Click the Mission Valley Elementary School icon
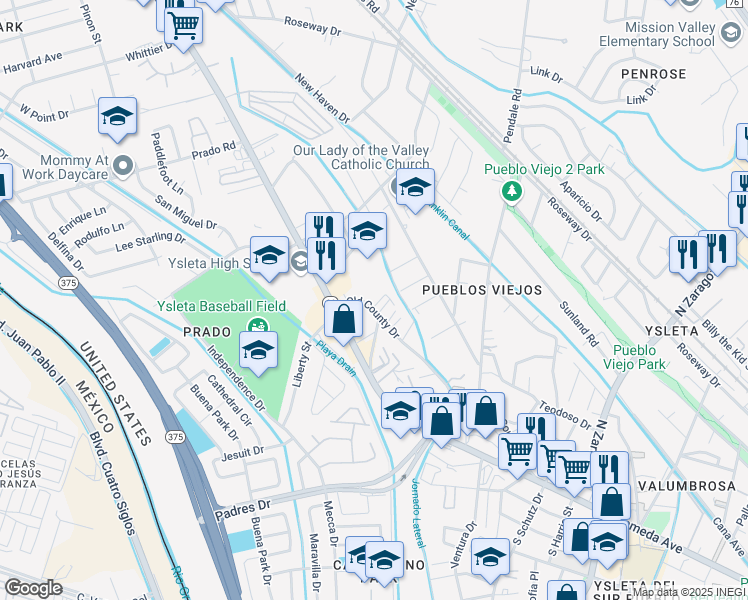Viewport: 748px width, 600px height. pyautogui.click(x=730, y=33)
